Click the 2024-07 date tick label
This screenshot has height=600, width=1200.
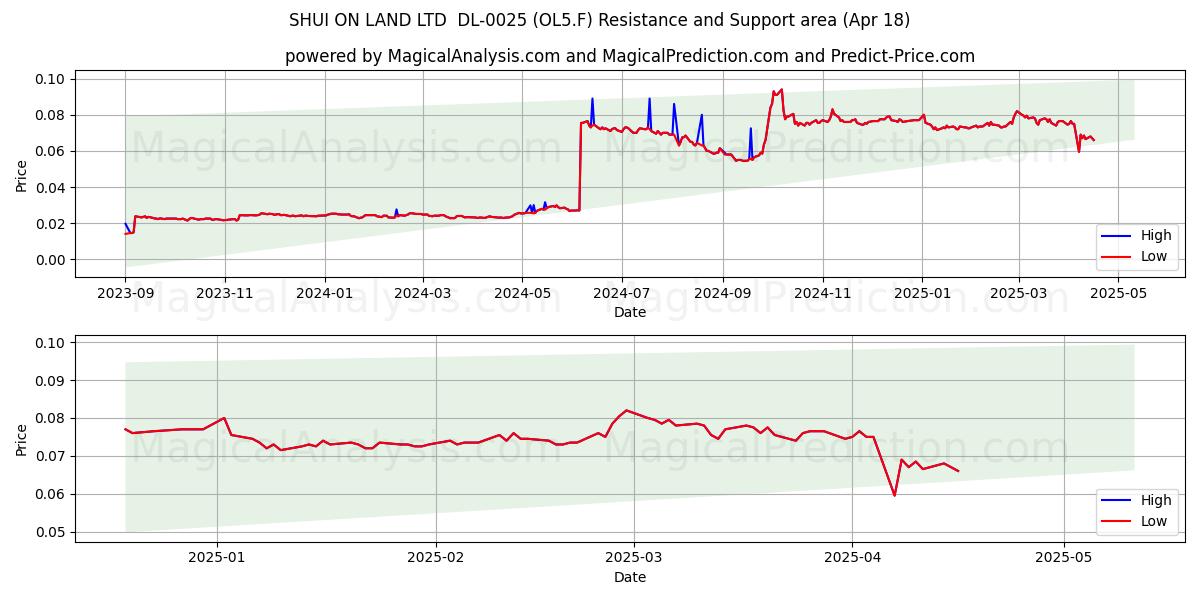click(x=622, y=294)
